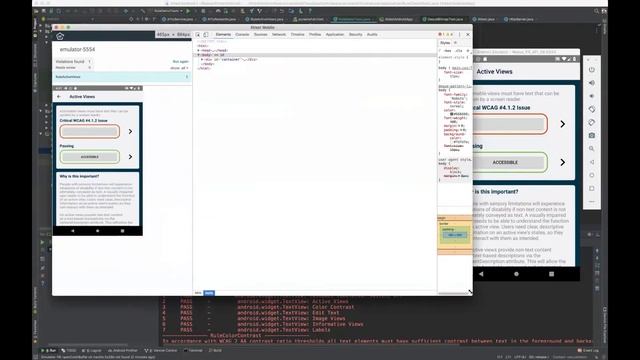Click the emulator toolbar overview square
Screen dimensions: 640x360
(591, 188)
